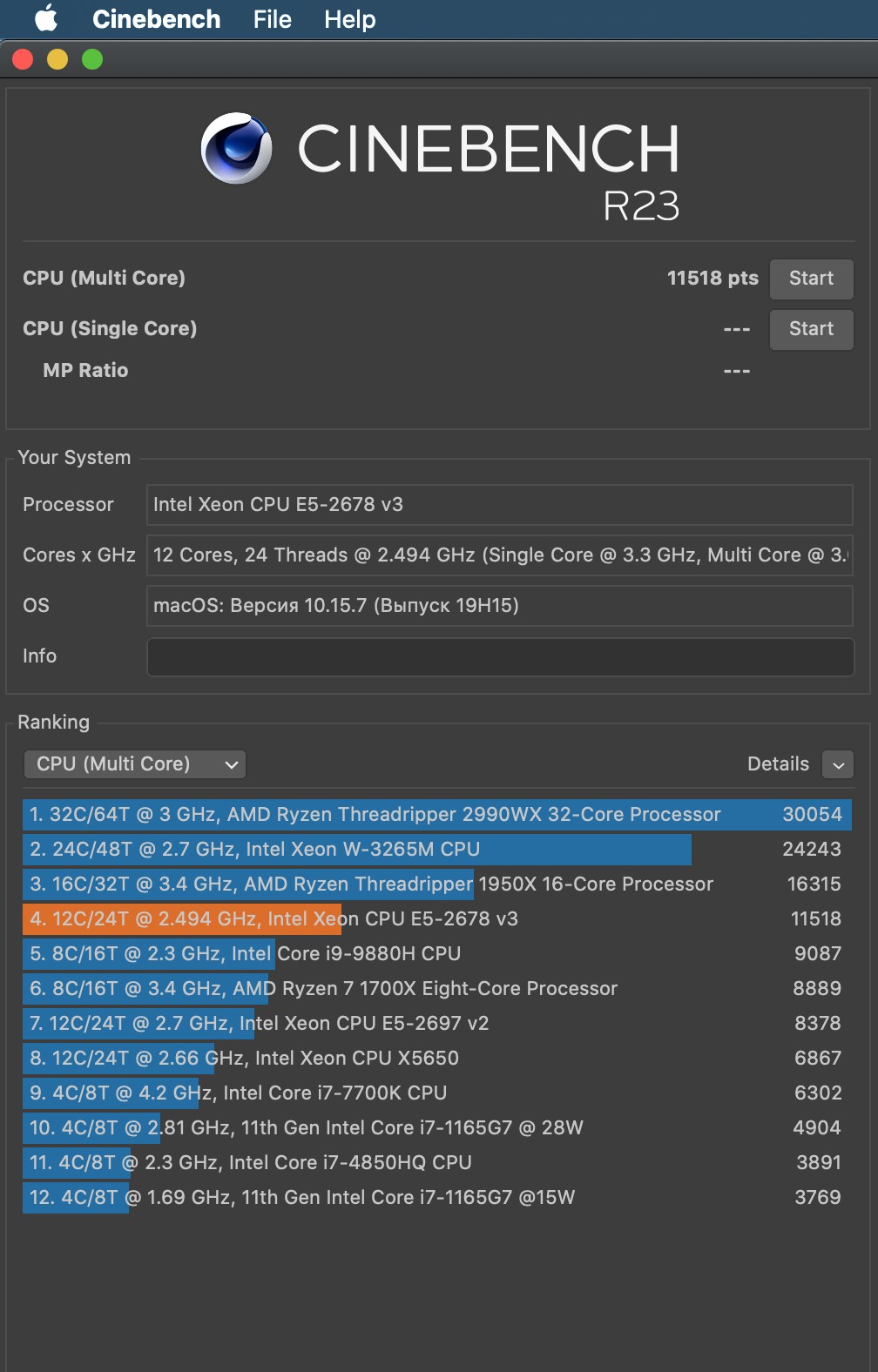Start the CPU Multi Core test
Screen dimensions: 878x1372
coord(811,279)
